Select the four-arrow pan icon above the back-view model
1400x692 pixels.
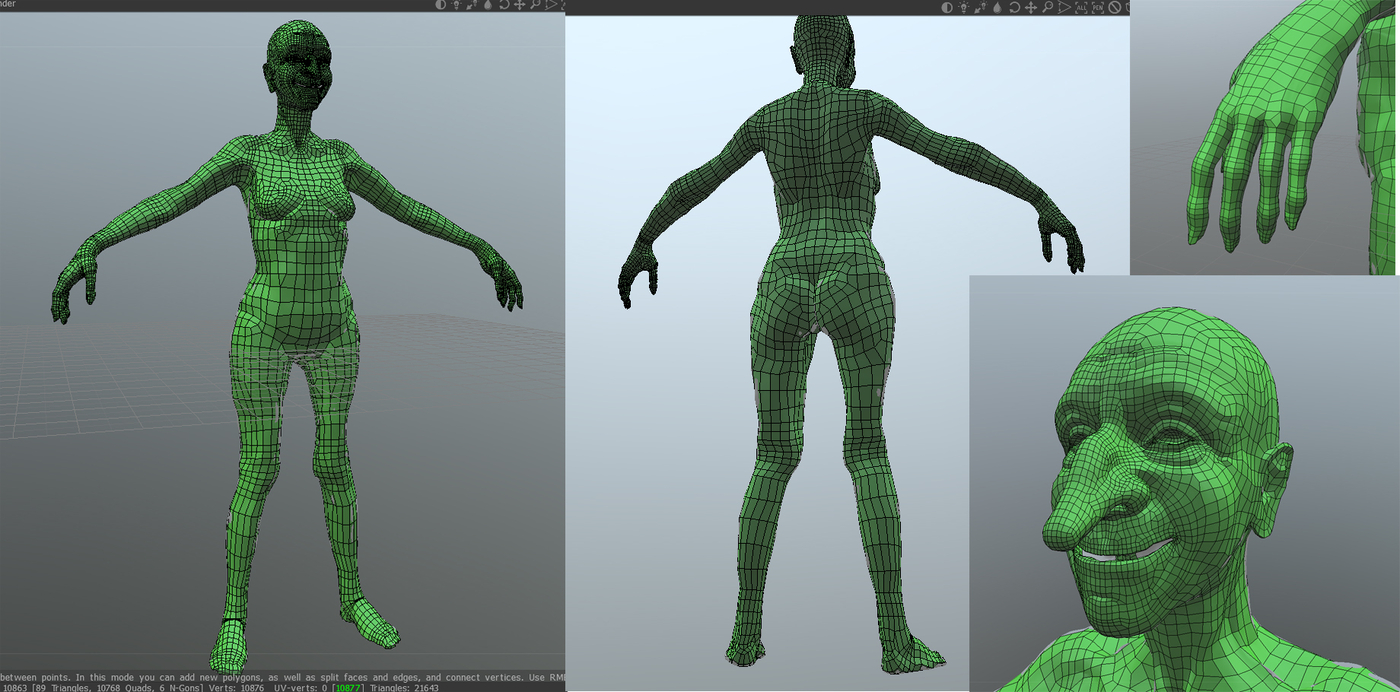coord(1031,7)
